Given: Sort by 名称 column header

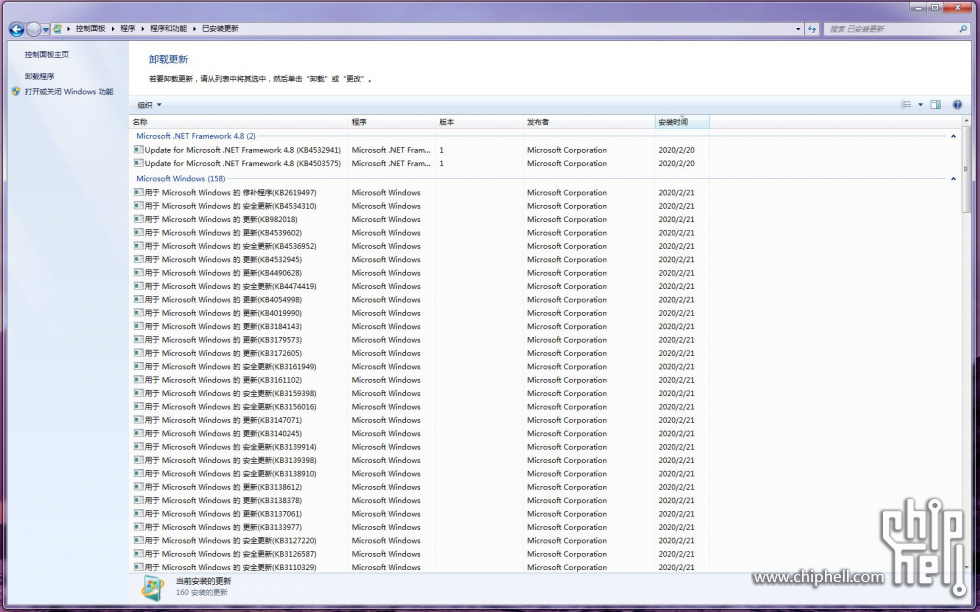Looking at the screenshot, I should pyautogui.click(x=238, y=122).
